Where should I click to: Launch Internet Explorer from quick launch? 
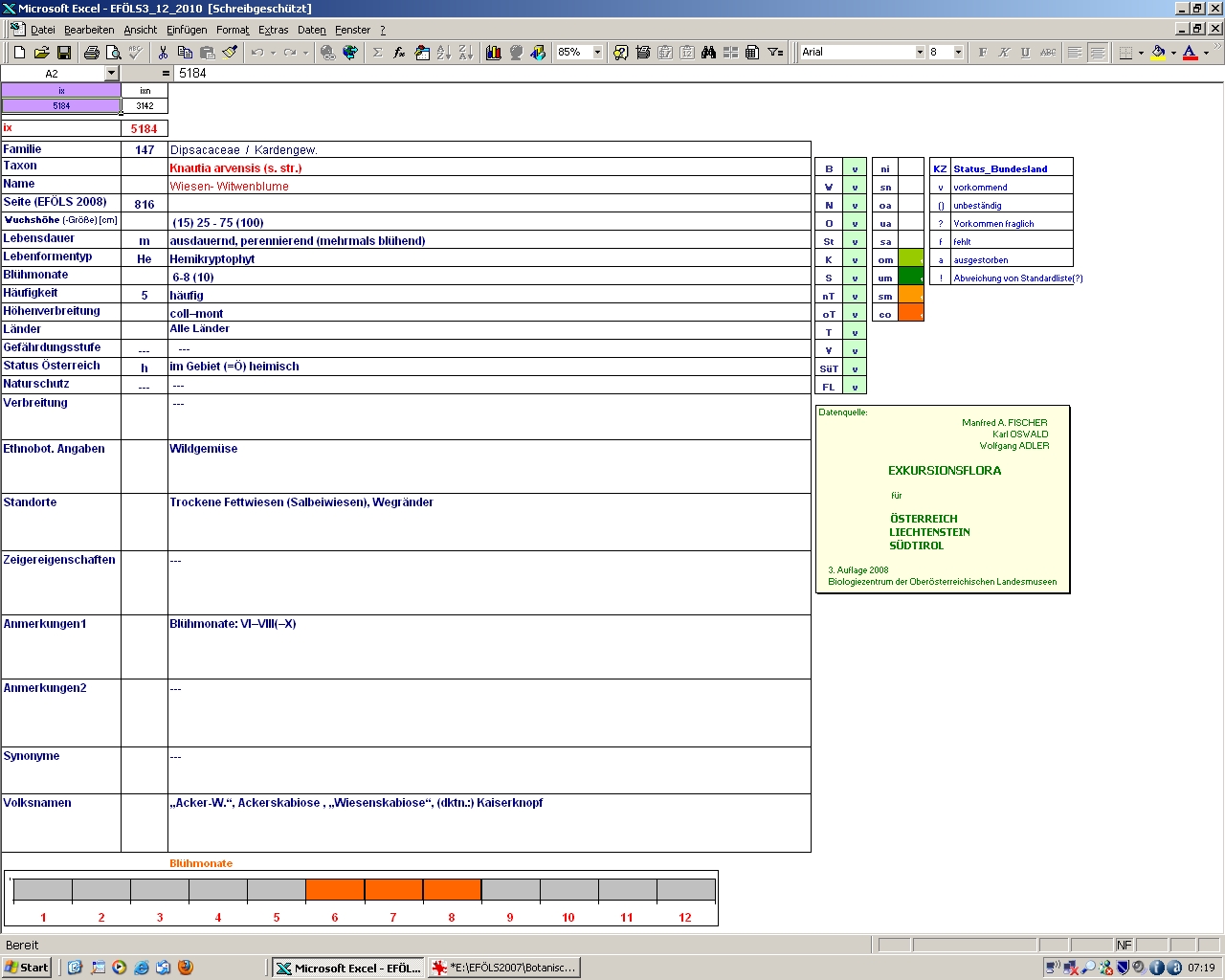[x=142, y=968]
